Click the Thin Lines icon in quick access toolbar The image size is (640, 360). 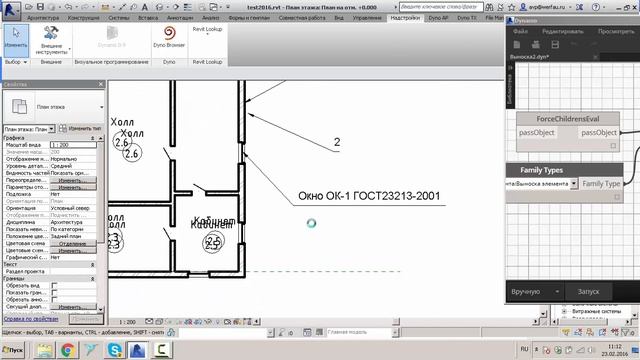coord(187,7)
